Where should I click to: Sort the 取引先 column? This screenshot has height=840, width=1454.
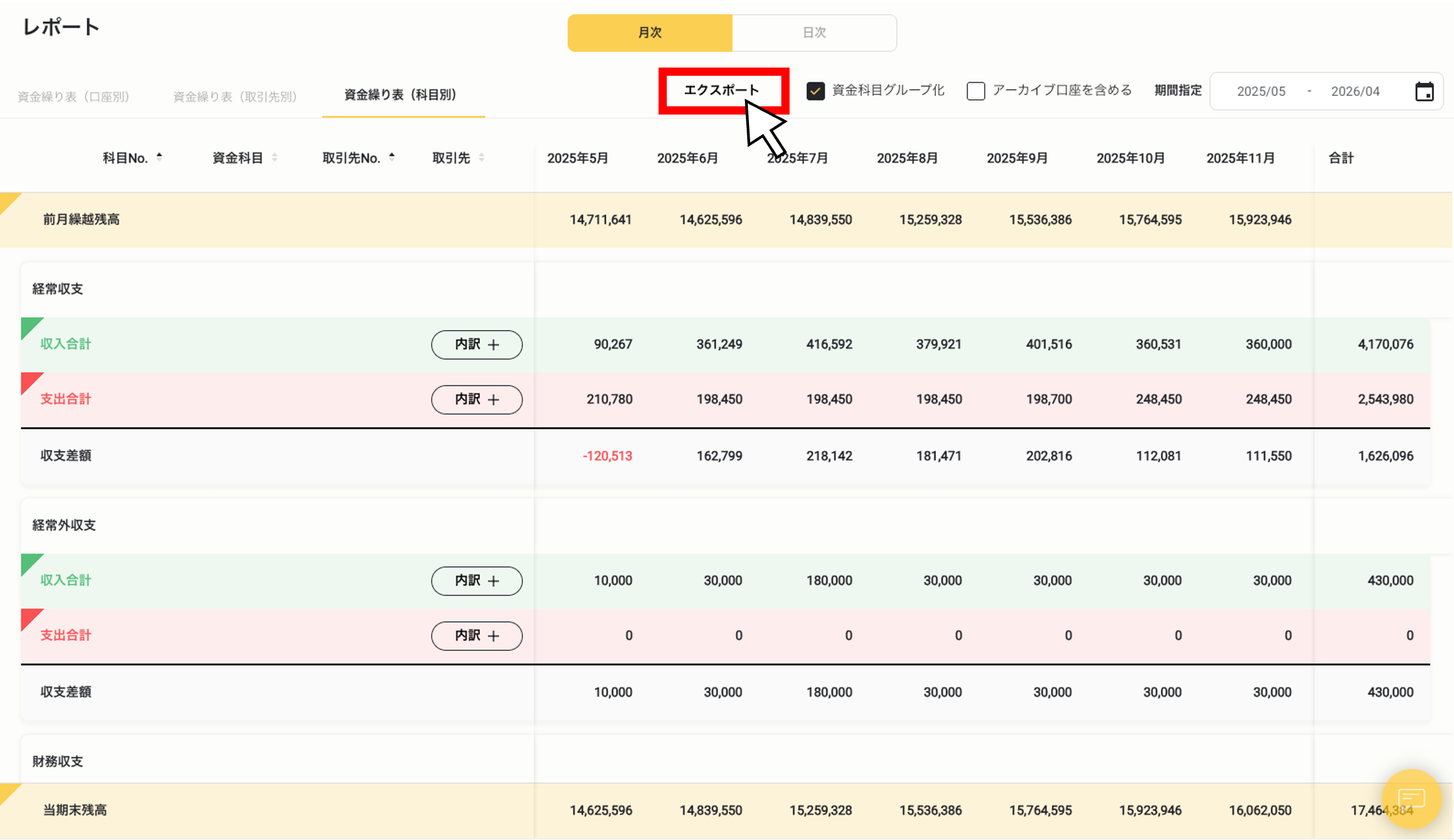(482, 157)
